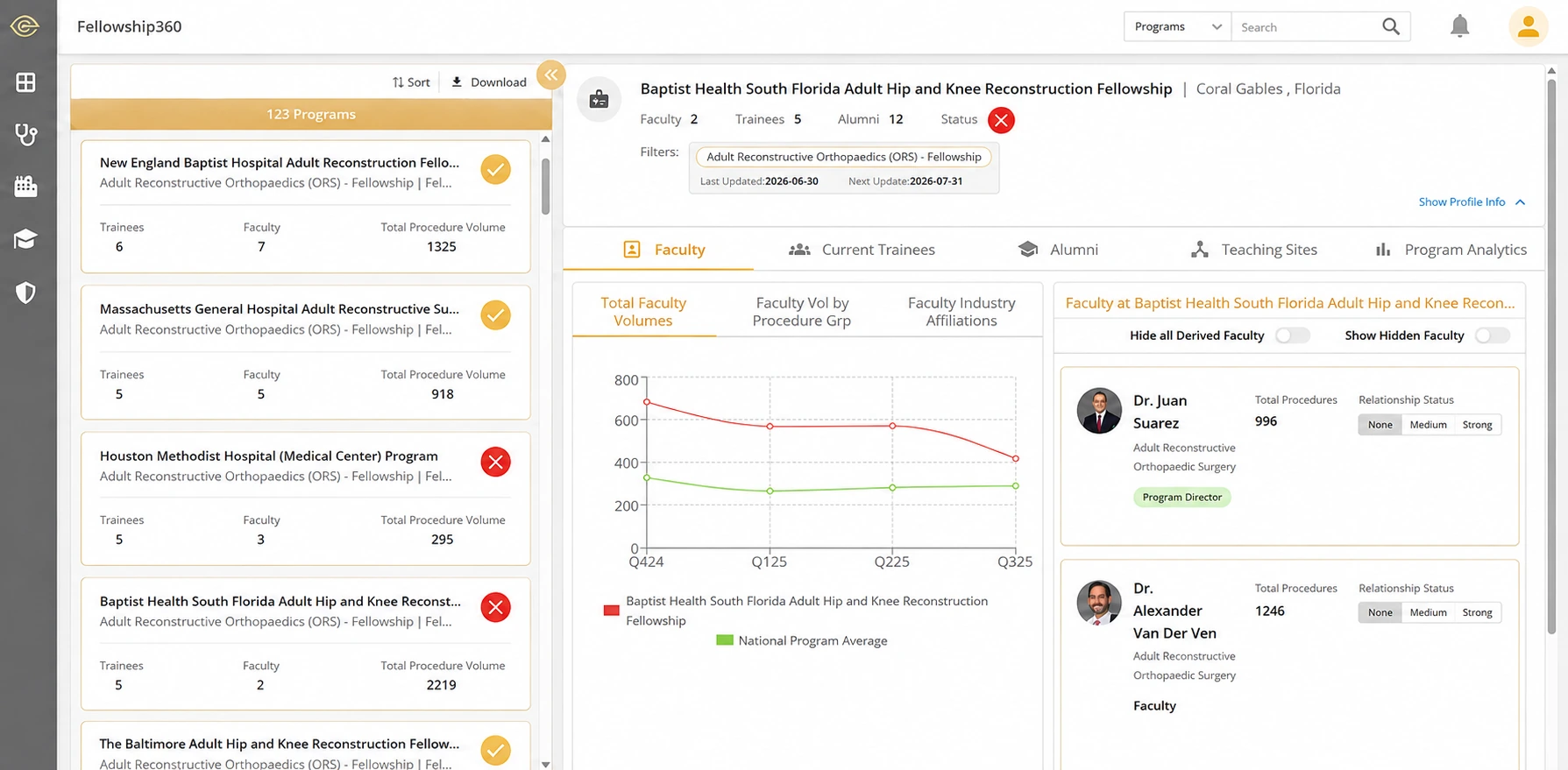Switch to the Current Trainees tab
The height and width of the screenshot is (770, 1568).
pos(862,250)
